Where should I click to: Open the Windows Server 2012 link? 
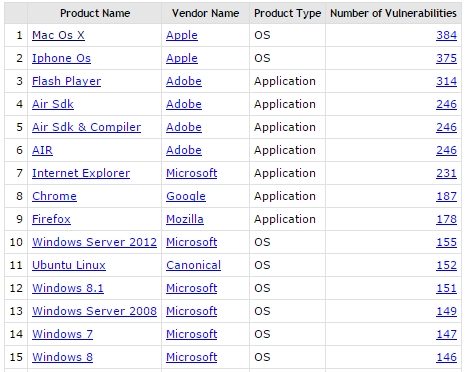(x=94, y=242)
